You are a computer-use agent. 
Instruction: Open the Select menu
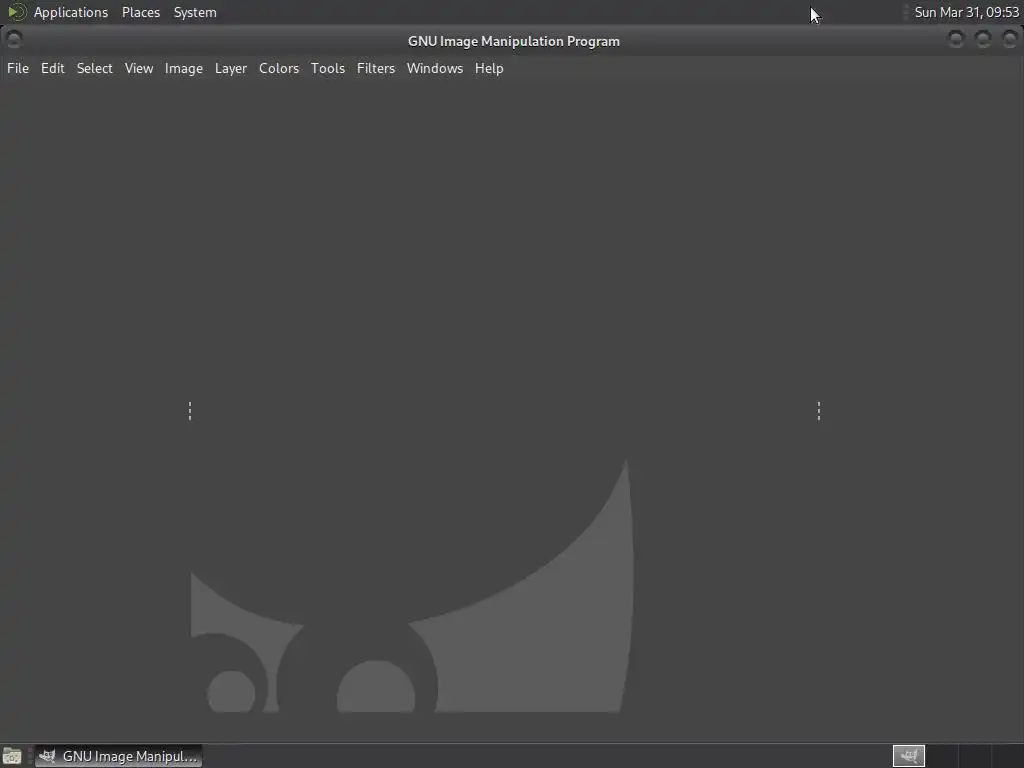pos(95,69)
